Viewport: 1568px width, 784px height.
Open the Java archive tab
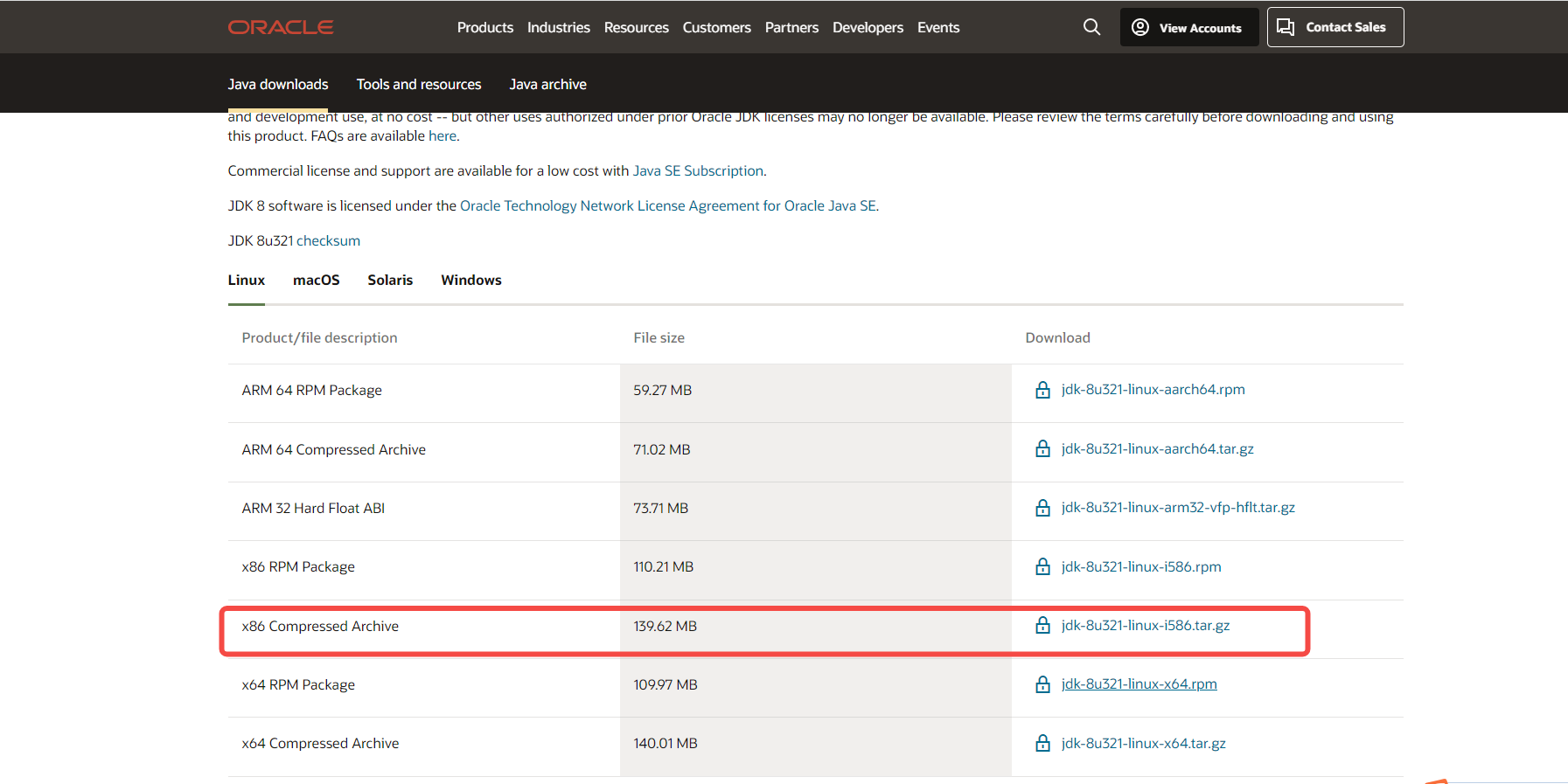(x=548, y=84)
